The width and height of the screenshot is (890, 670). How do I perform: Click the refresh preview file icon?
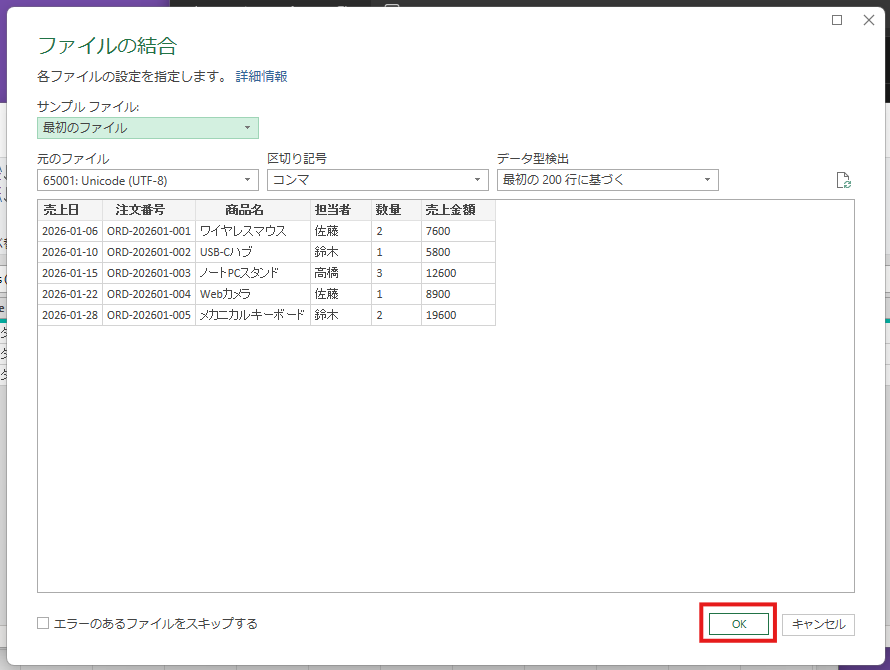pos(843,181)
